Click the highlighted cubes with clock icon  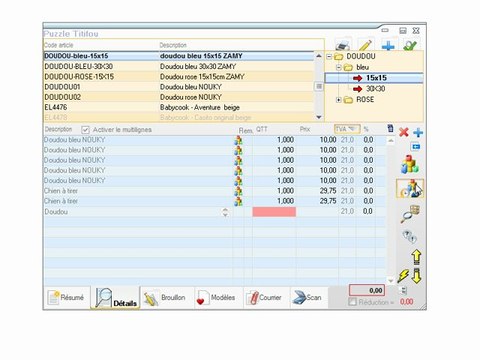pos(410,188)
